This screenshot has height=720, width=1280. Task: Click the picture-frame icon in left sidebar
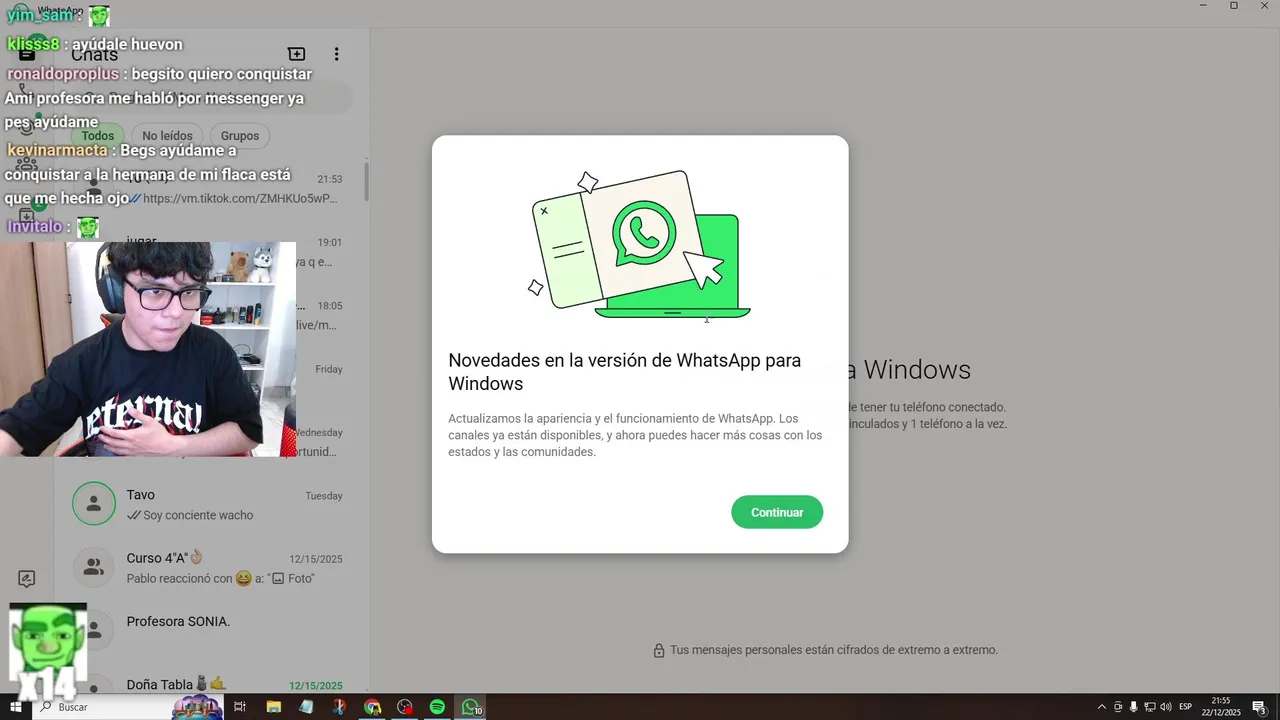[x=27, y=579]
